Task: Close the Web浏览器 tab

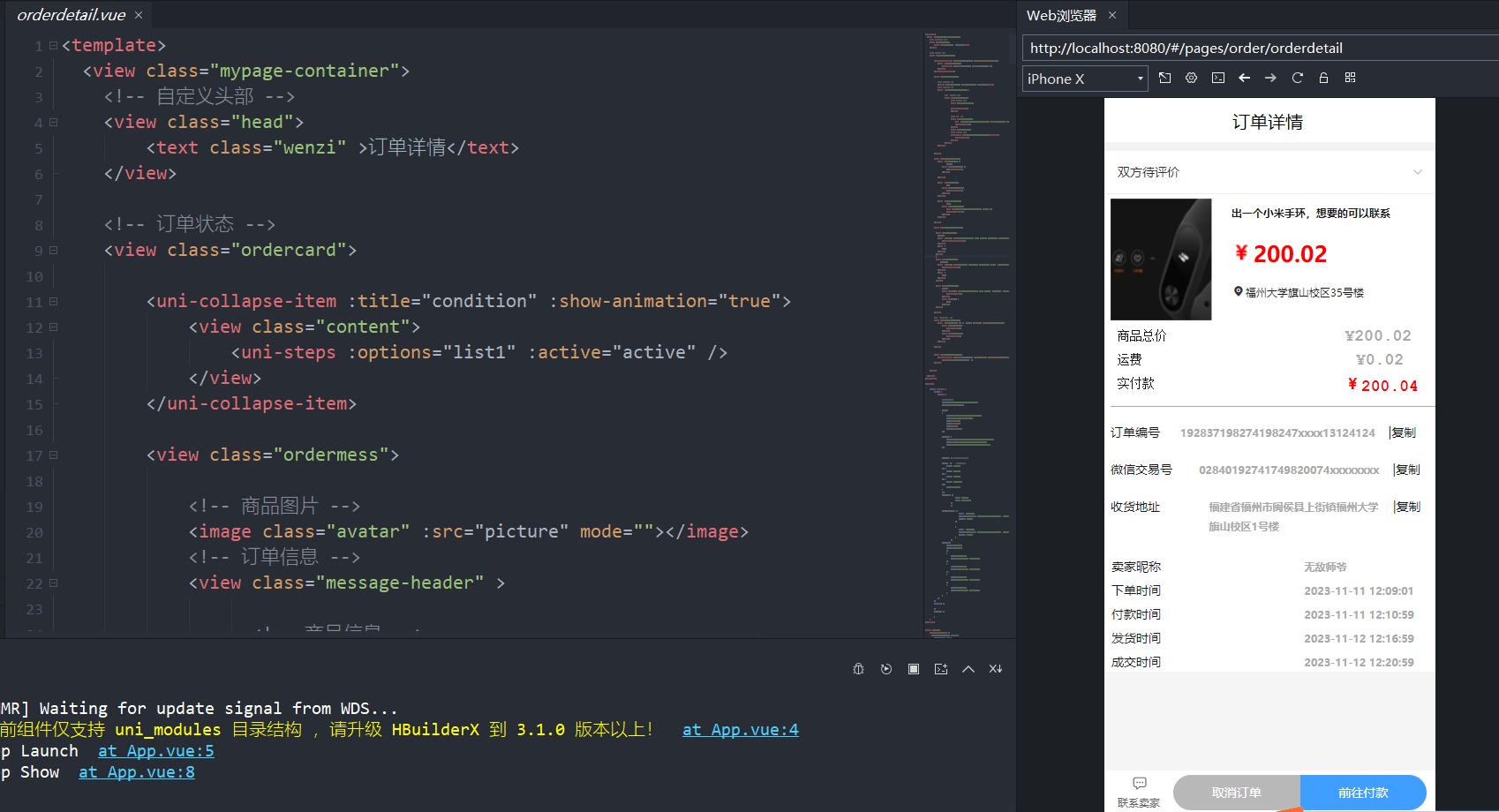Action: (1112, 15)
